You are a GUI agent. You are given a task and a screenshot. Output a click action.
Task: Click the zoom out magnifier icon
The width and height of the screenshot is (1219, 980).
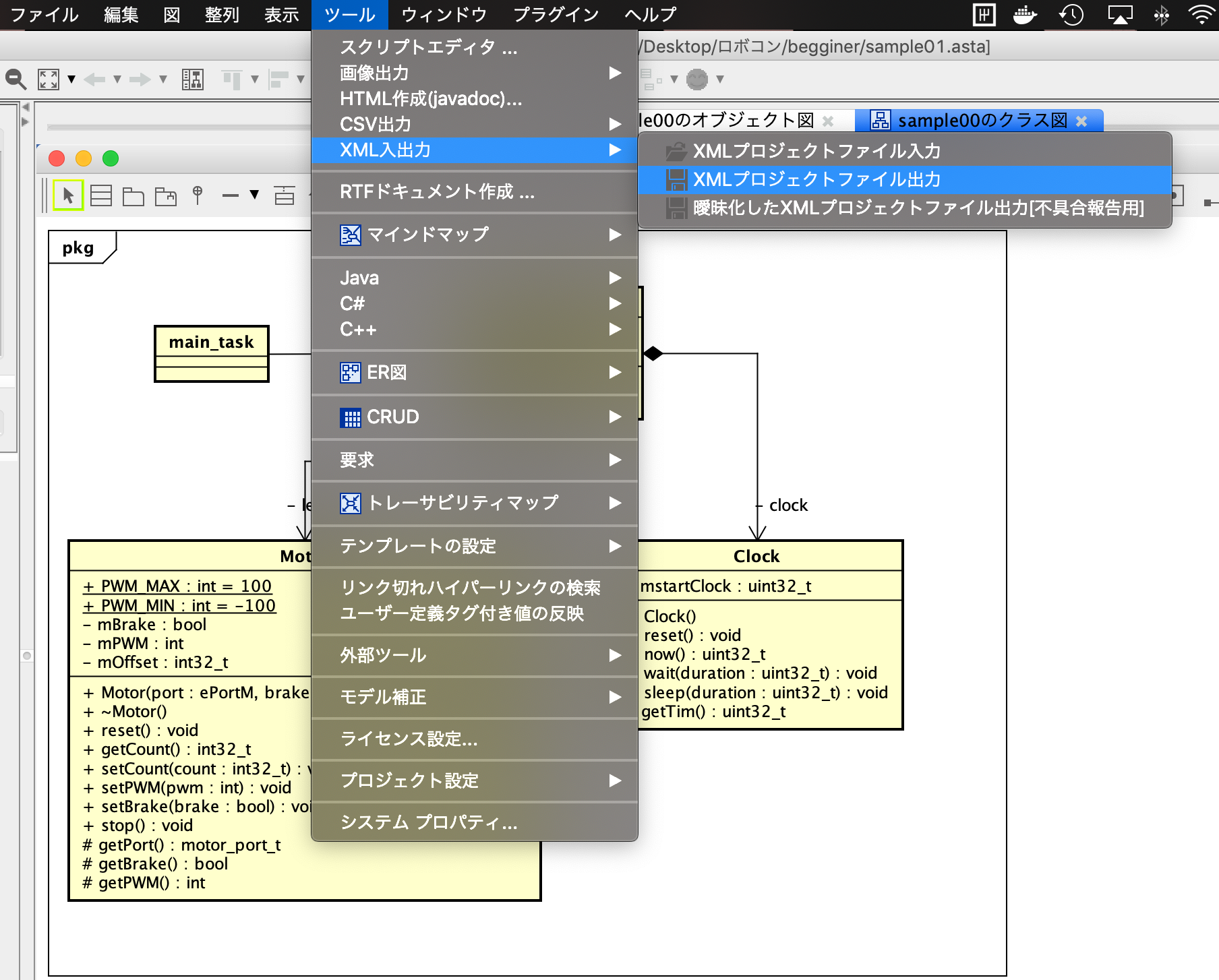(x=16, y=80)
